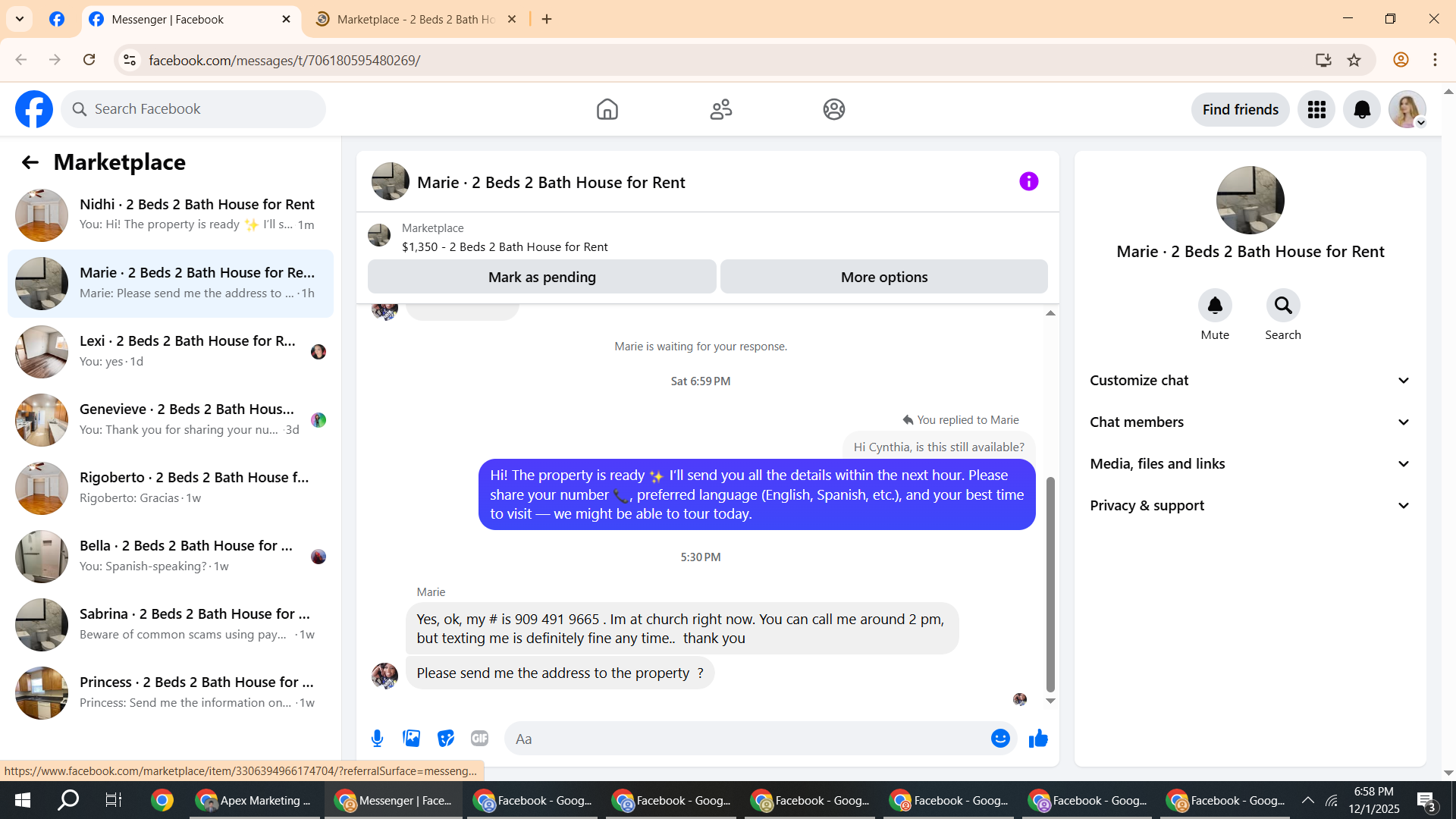Viewport: 1456px width, 819px height.
Task: Switch to pinned Facebook tab
Action: [x=57, y=20]
